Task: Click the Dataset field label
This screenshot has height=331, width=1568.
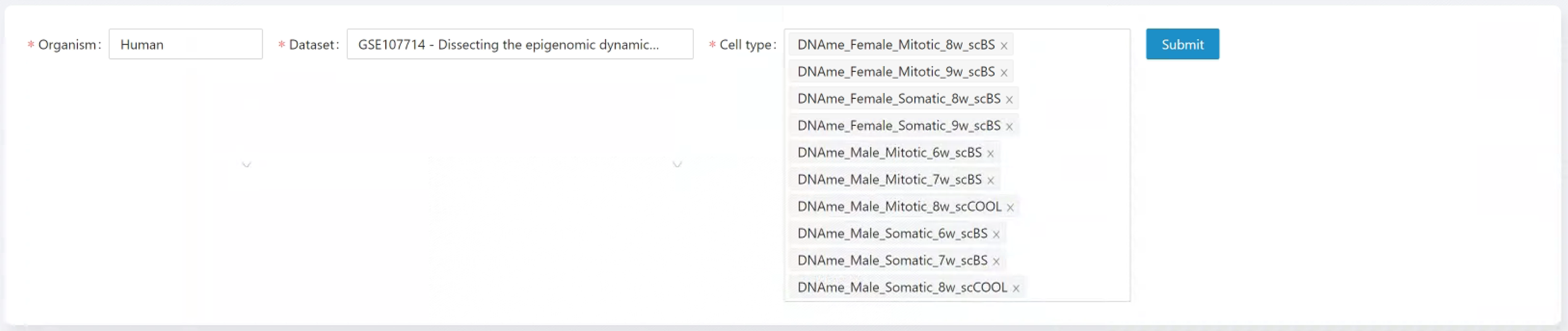Action: (x=312, y=45)
